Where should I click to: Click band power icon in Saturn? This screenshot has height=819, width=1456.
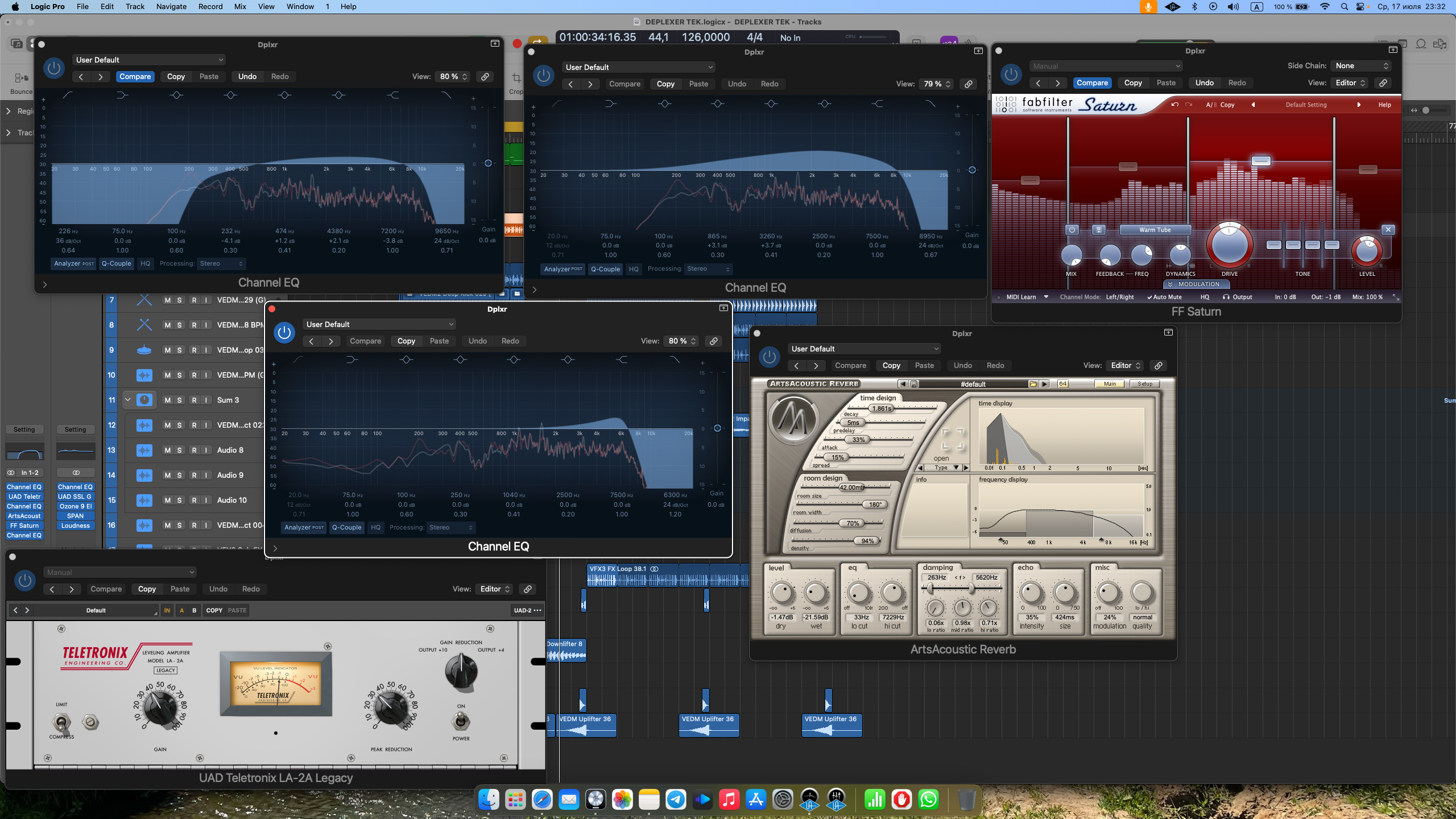(x=1072, y=230)
